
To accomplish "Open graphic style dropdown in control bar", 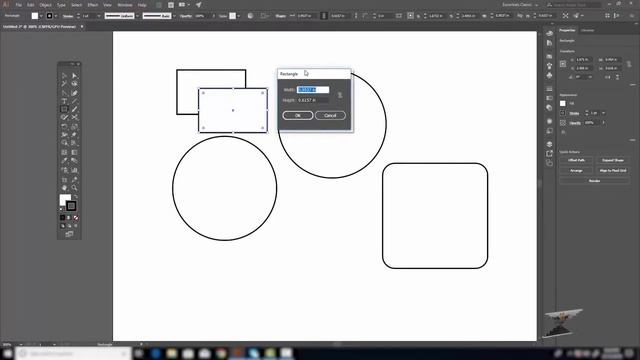I will pyautogui.click(x=239, y=16).
